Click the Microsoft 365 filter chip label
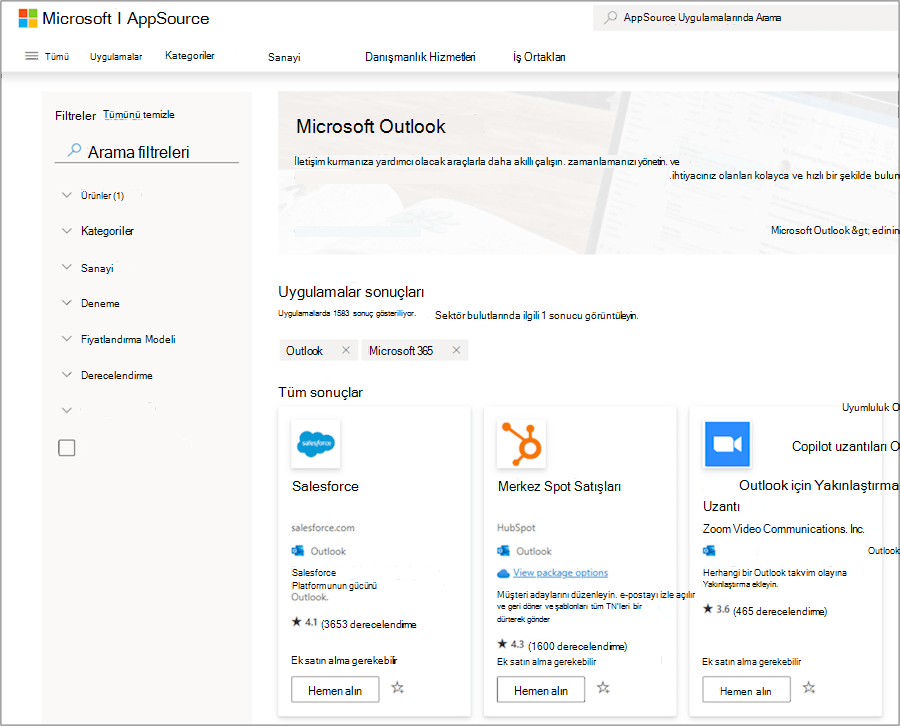 (x=401, y=351)
